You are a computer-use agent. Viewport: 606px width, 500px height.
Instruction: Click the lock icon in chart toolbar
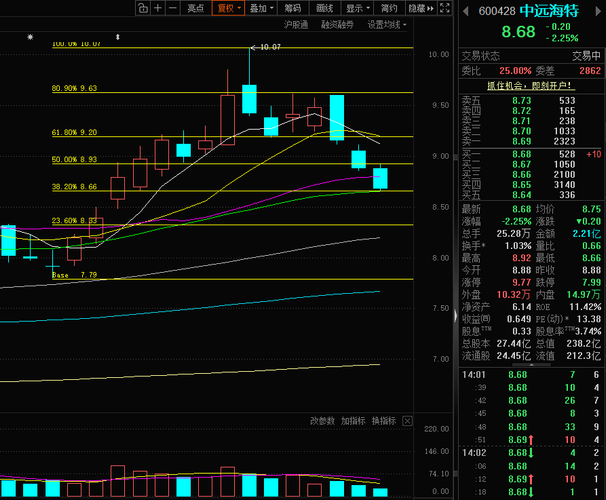[x=143, y=8]
